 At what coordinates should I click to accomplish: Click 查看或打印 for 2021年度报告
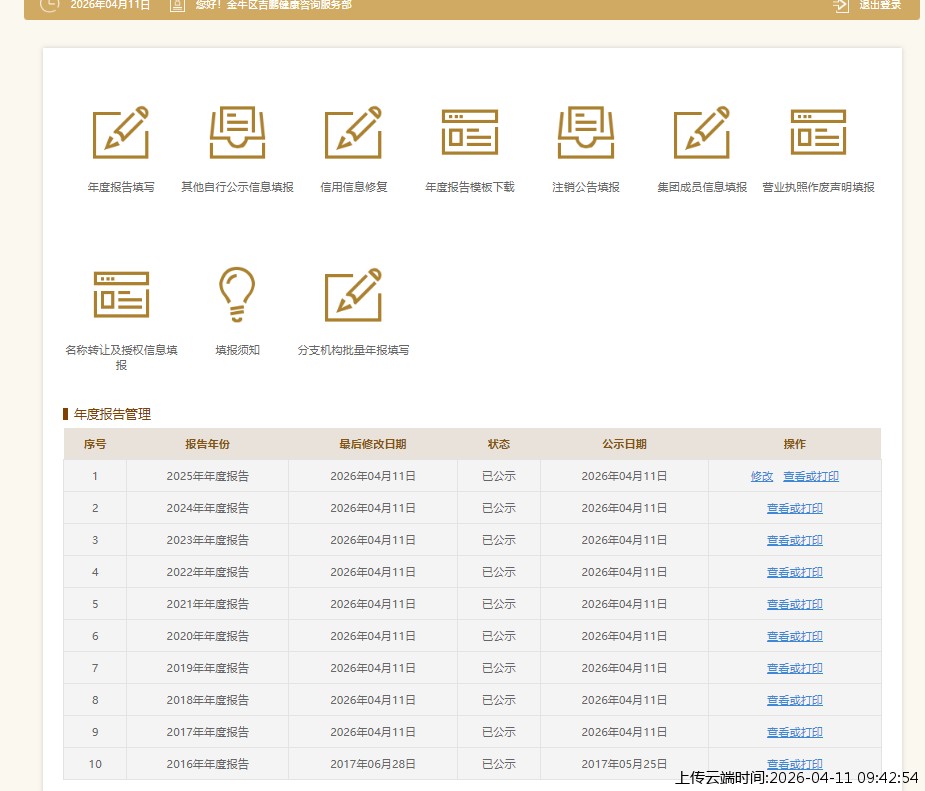pyautogui.click(x=795, y=604)
